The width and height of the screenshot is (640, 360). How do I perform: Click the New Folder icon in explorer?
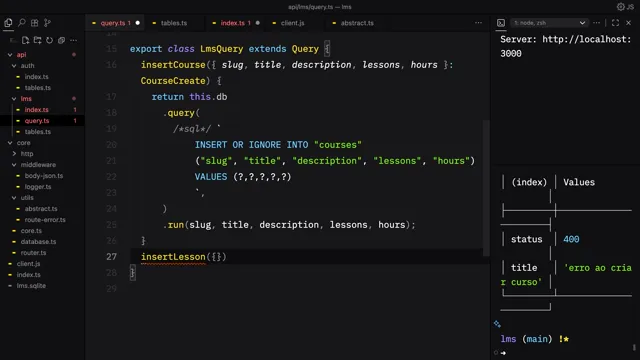pos(38,40)
